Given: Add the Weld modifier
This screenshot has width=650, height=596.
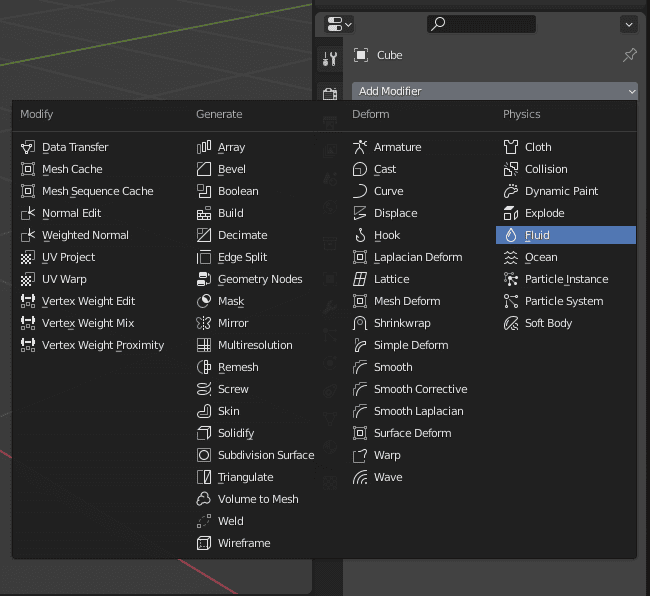Looking at the screenshot, I should pos(220,521).
